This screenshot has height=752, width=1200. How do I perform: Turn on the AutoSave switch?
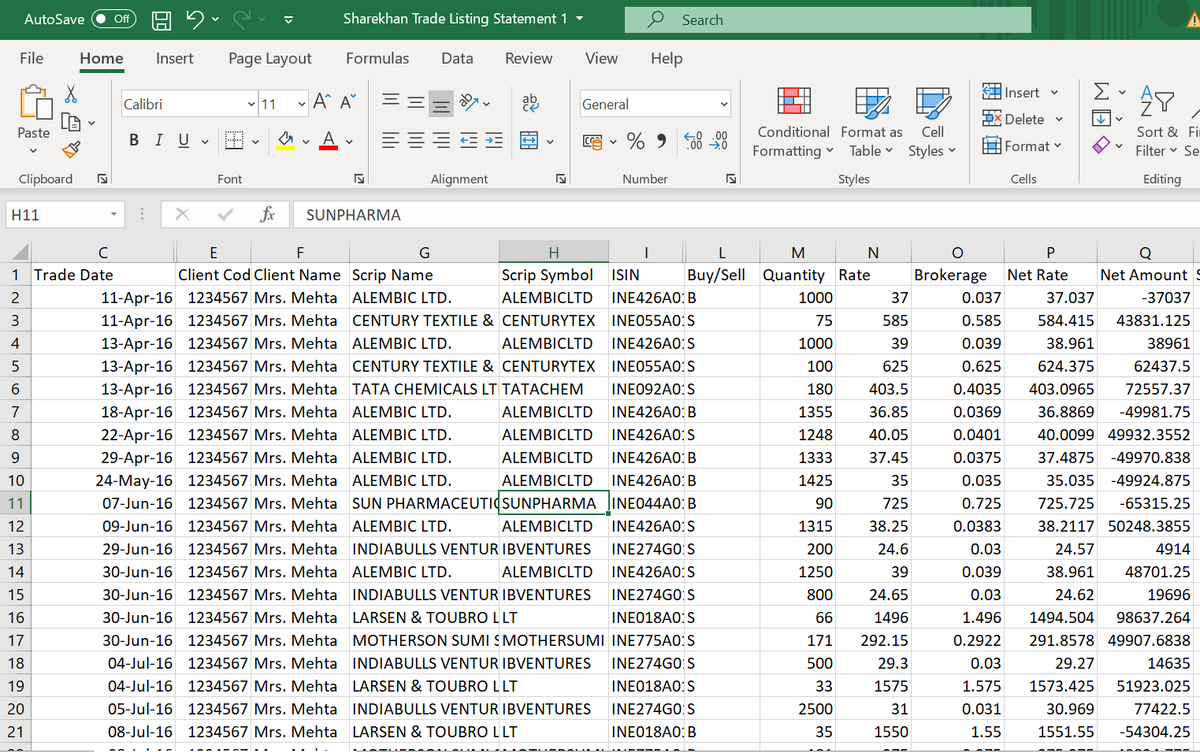[114, 19]
